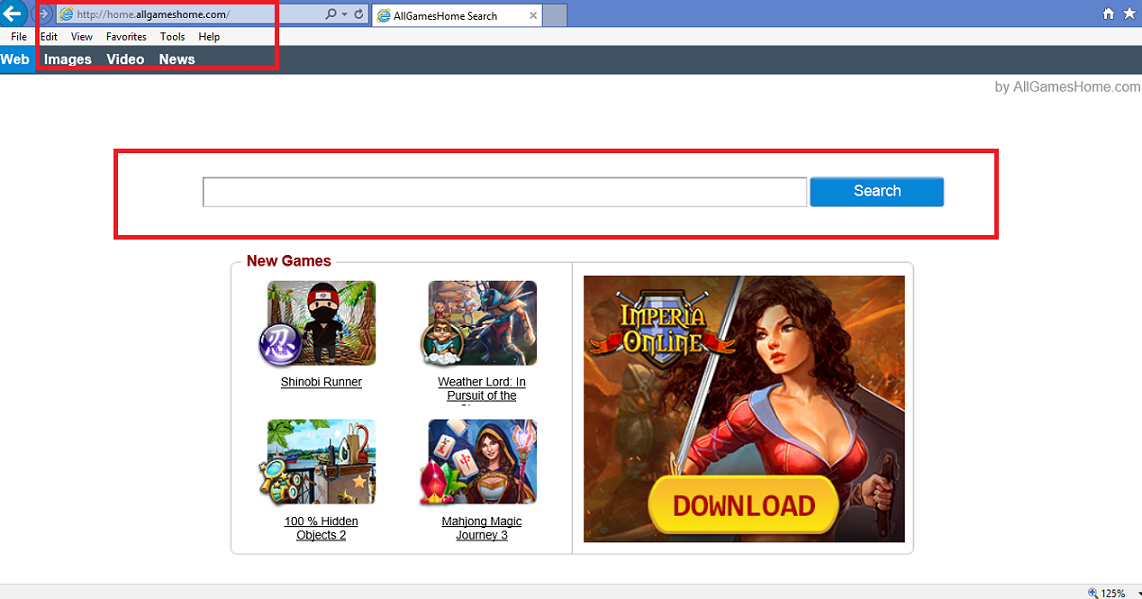This screenshot has height=599, width=1142.
Task: Click the IE favicon on the AllGamesHome tab
Action: 384,15
